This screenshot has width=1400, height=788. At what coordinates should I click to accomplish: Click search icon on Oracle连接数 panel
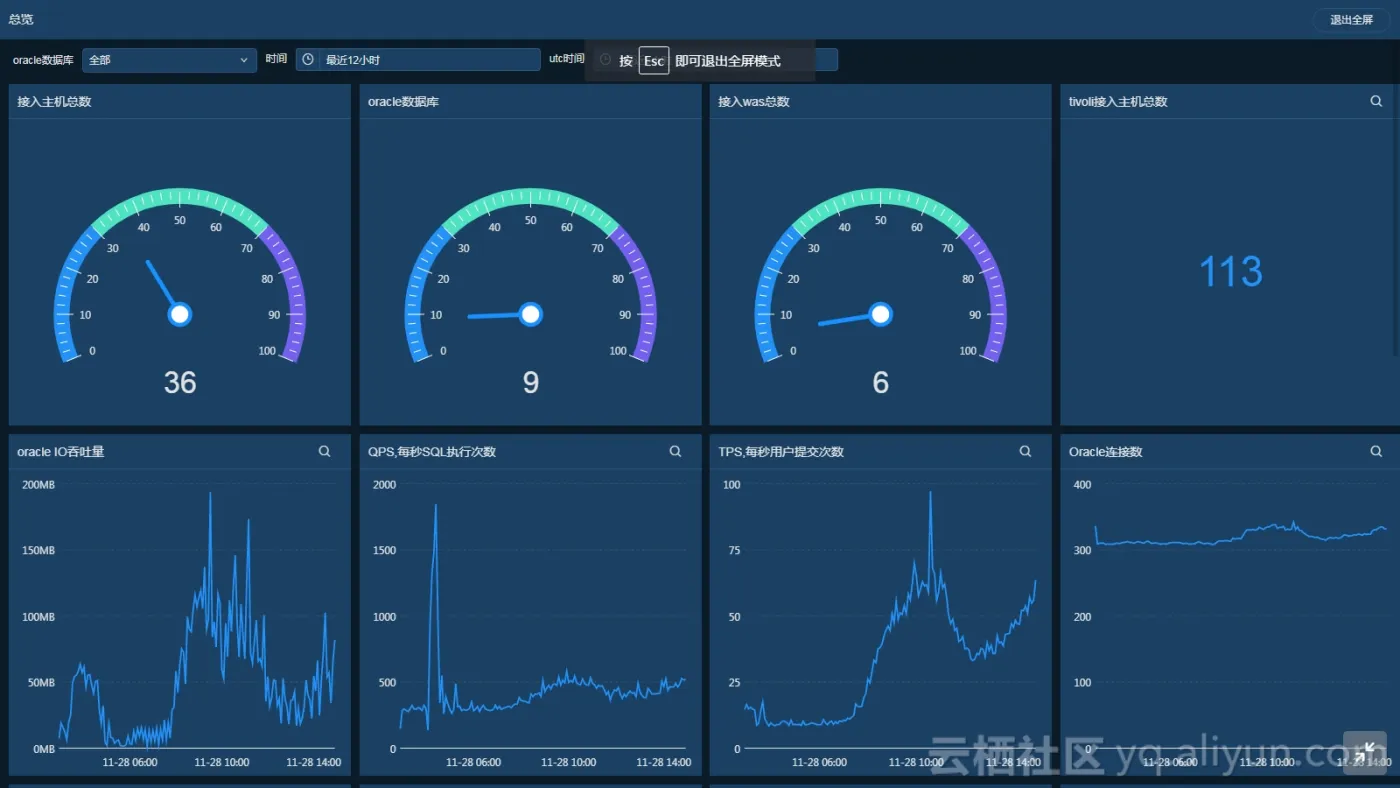pyautogui.click(x=1376, y=451)
